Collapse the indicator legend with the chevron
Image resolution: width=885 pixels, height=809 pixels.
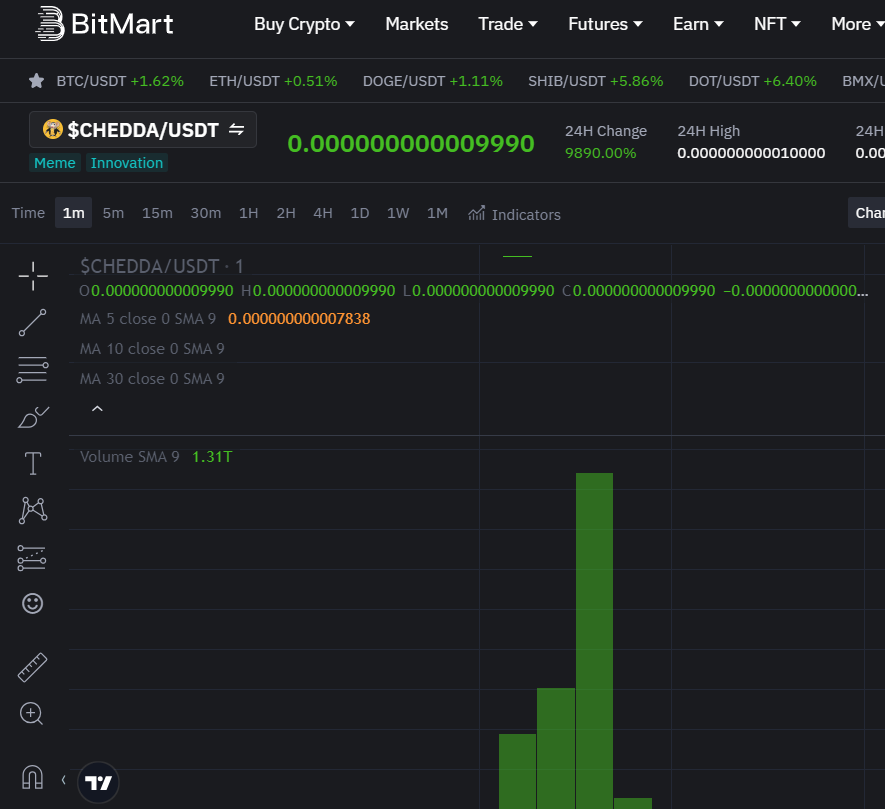click(x=97, y=409)
